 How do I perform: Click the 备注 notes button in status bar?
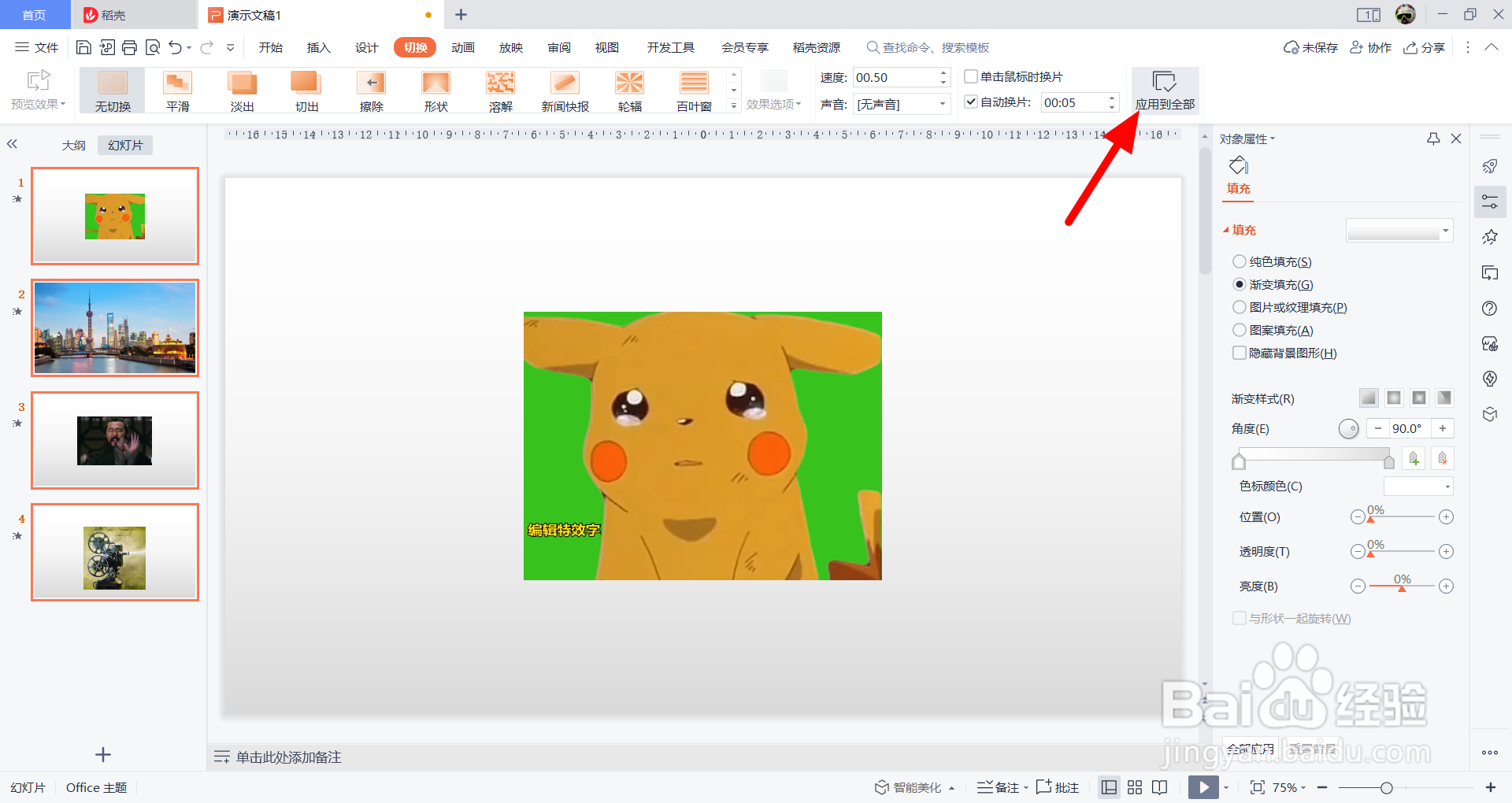click(x=999, y=787)
